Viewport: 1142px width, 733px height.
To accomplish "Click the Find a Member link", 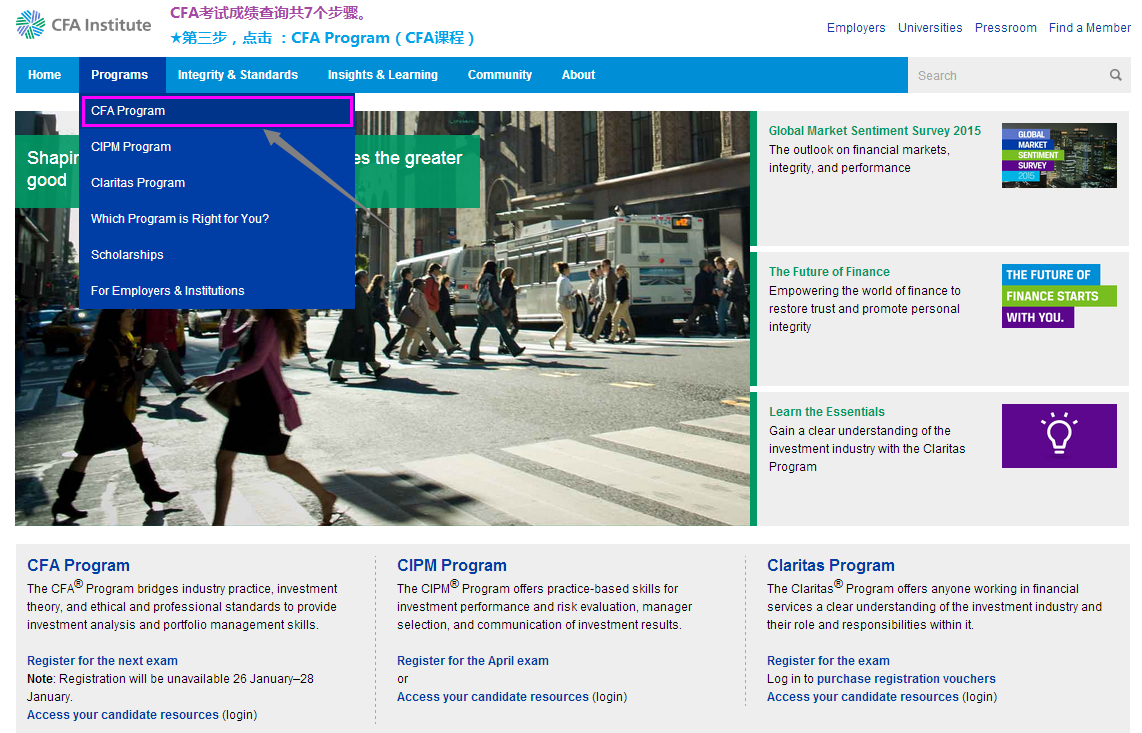I will click(1089, 28).
